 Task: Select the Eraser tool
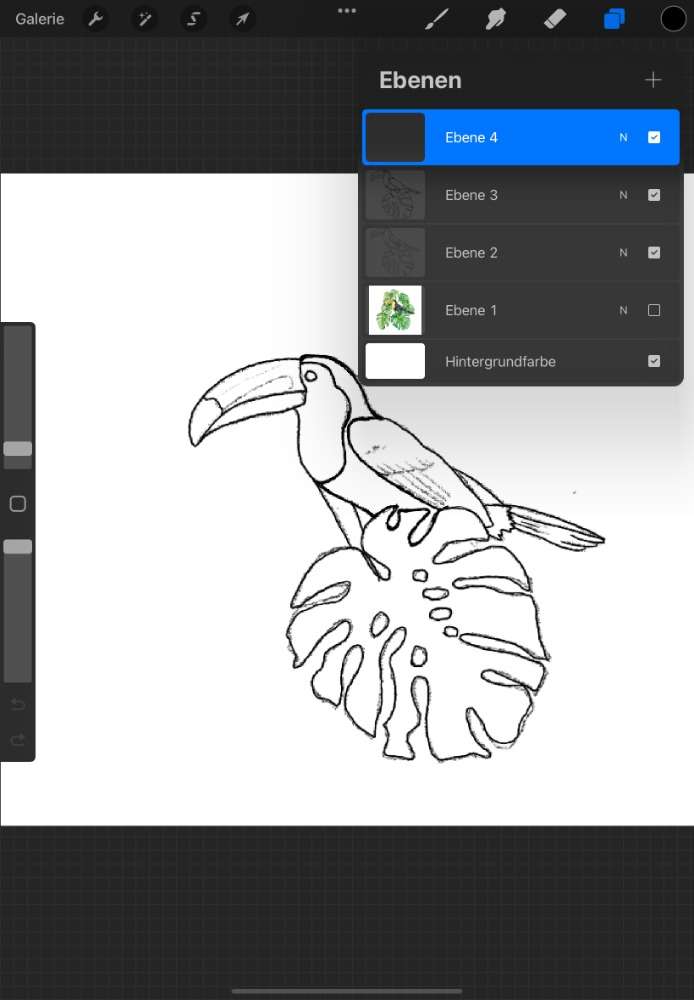tap(555, 19)
